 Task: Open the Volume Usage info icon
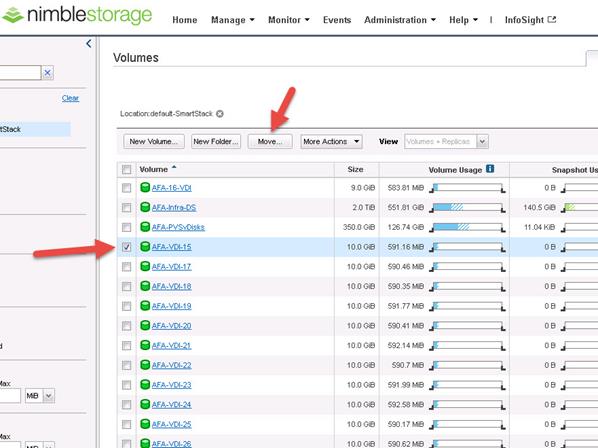pos(490,169)
